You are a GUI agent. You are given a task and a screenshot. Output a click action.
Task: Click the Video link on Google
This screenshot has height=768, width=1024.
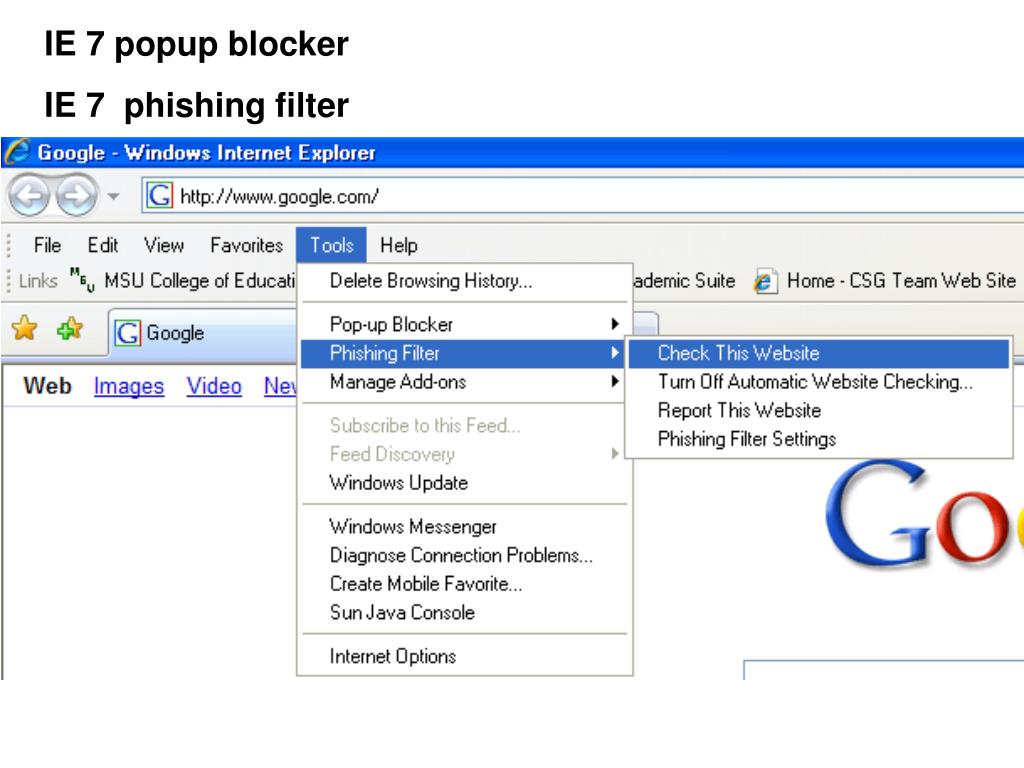pos(214,387)
